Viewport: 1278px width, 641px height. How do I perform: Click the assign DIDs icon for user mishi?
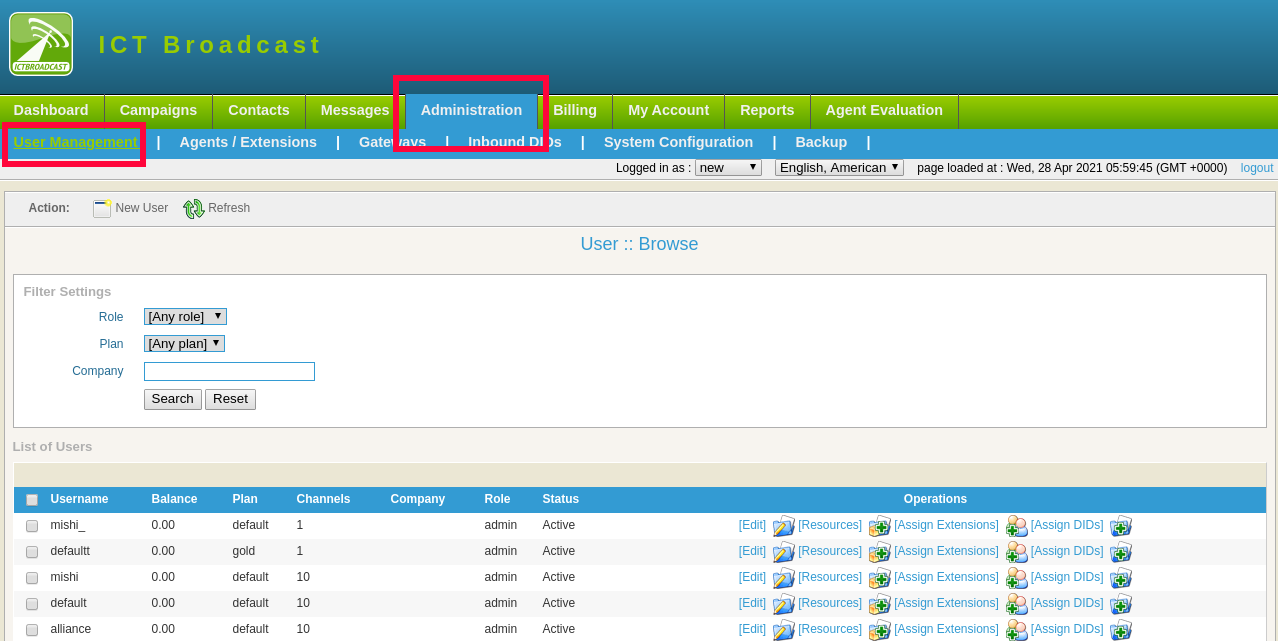point(1121,578)
